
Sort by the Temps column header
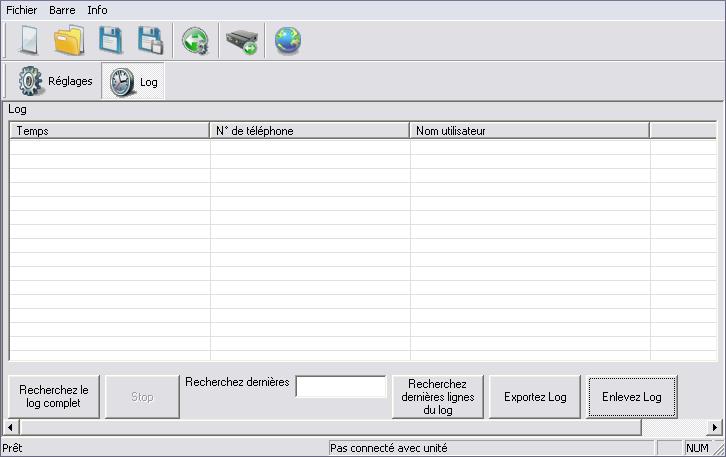pos(109,131)
